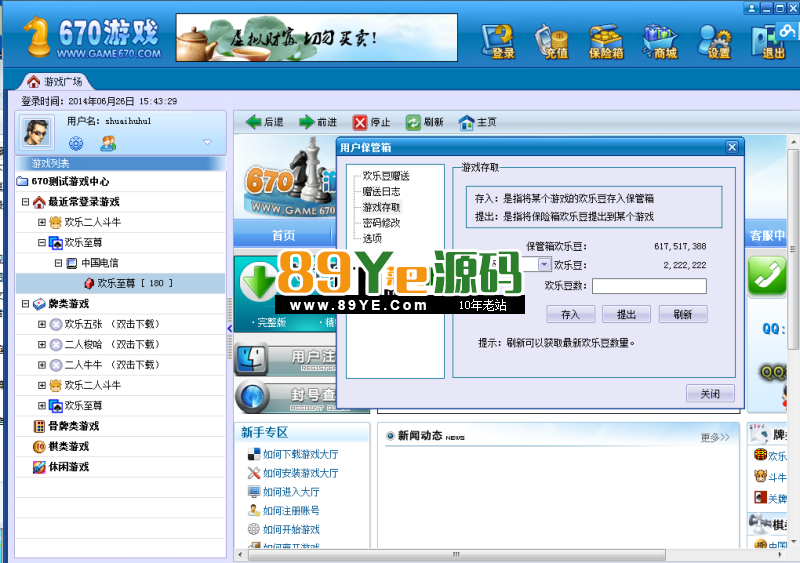Open 如何下载游戏大厅 link
The width and height of the screenshot is (800, 563).
[x=301, y=454]
